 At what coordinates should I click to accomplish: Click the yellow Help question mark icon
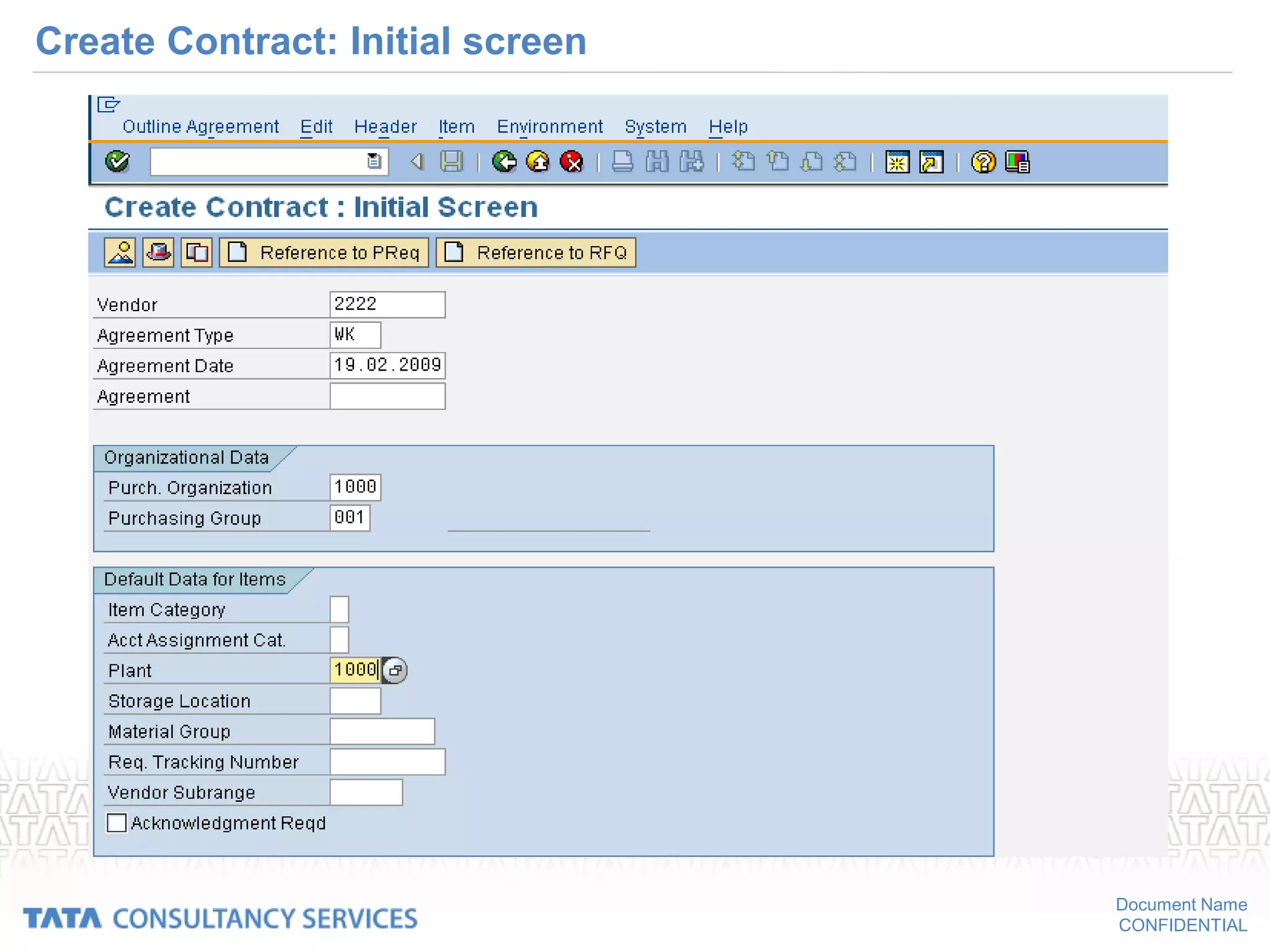point(983,162)
